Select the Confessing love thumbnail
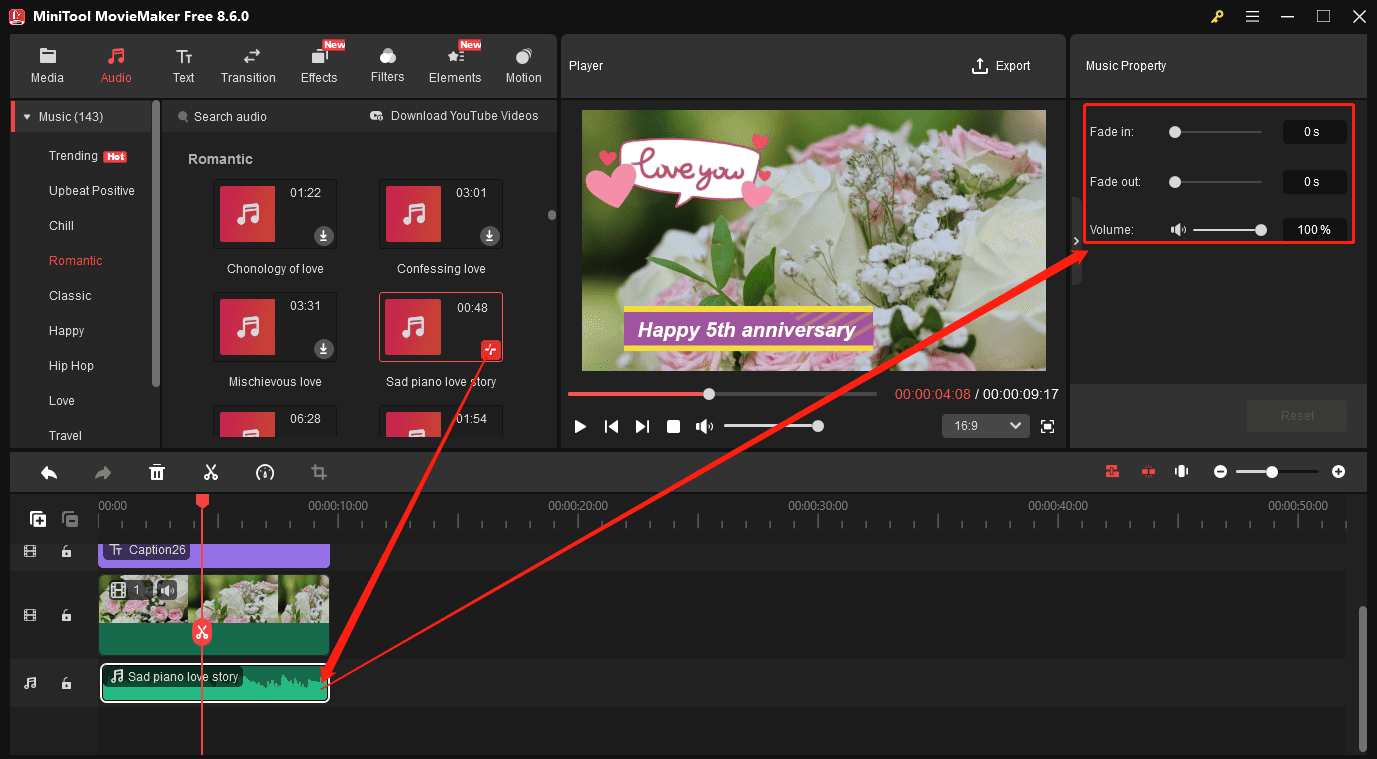Screen dimensions: 1377x759 point(441,214)
